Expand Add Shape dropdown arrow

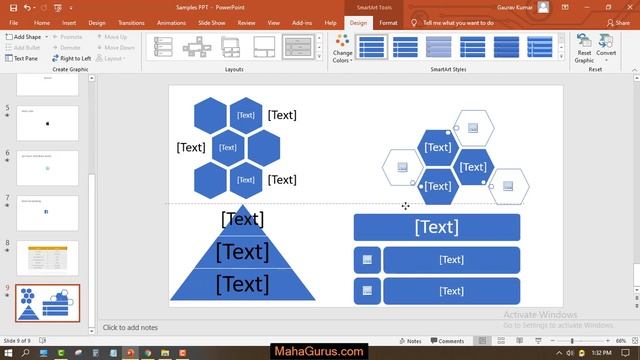[x=47, y=37]
